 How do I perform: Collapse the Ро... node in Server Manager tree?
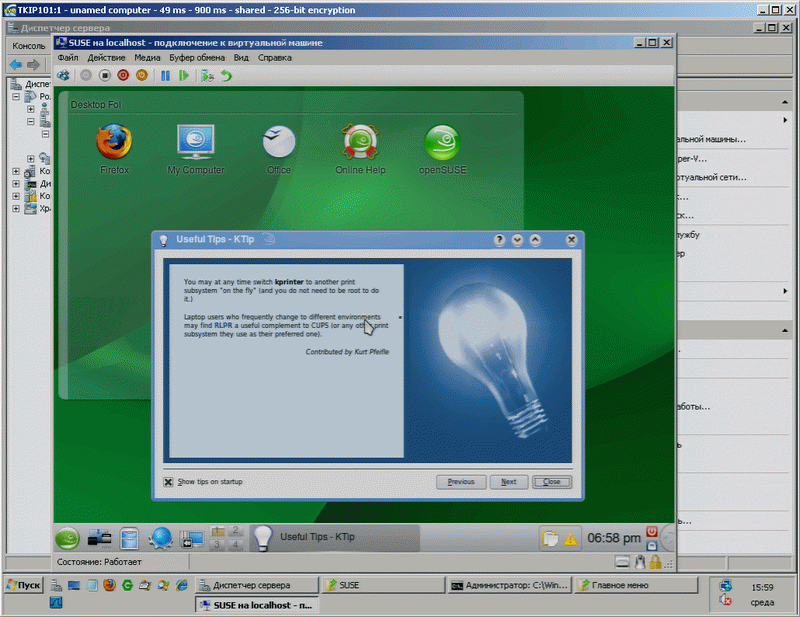coord(16,96)
